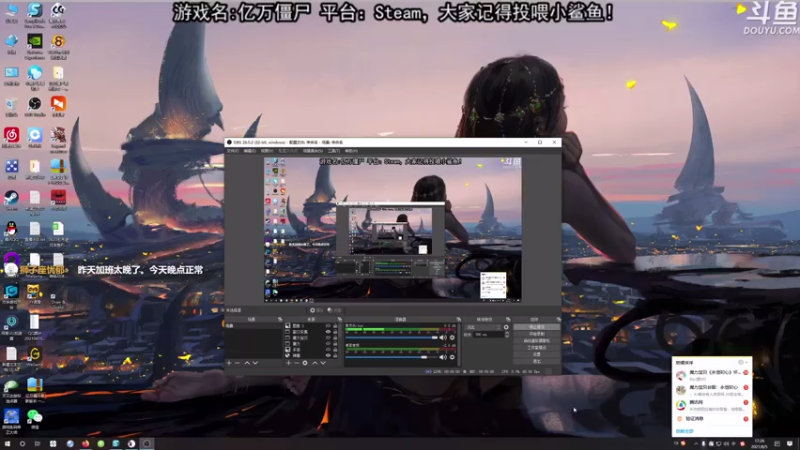Open the 工具(T) menu in OBS
The height and width of the screenshot is (450, 800).
coord(334,151)
